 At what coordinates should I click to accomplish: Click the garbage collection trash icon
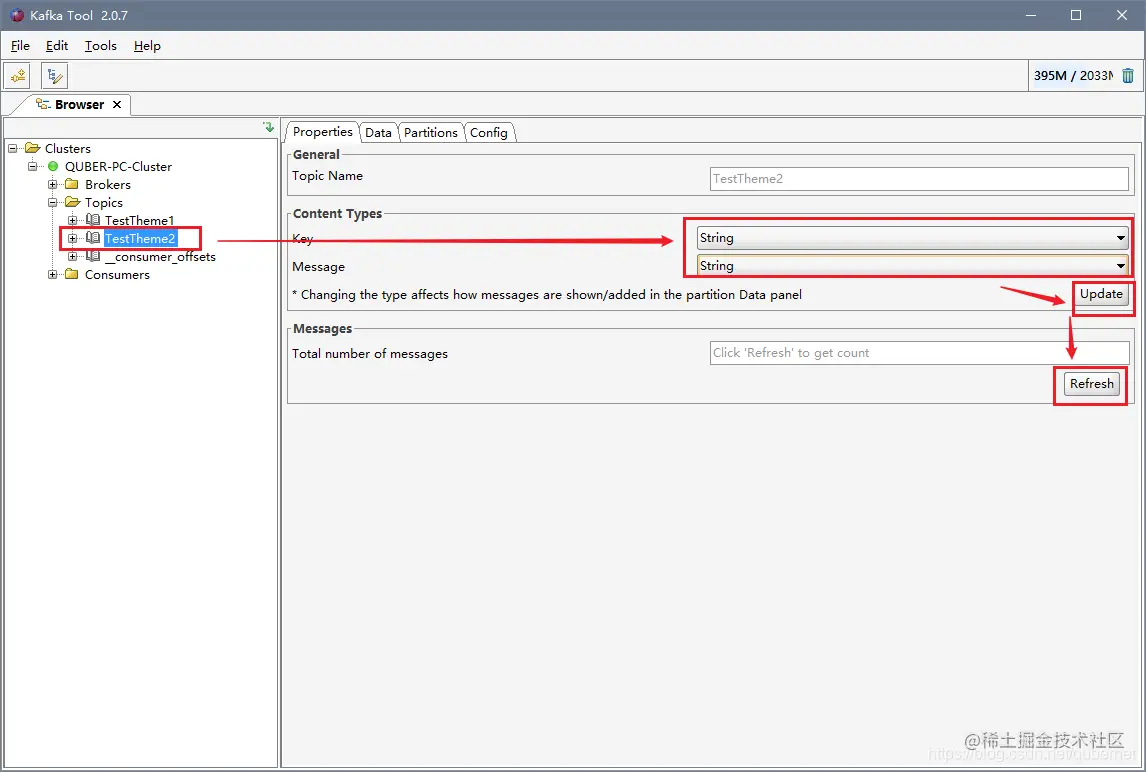click(1128, 75)
